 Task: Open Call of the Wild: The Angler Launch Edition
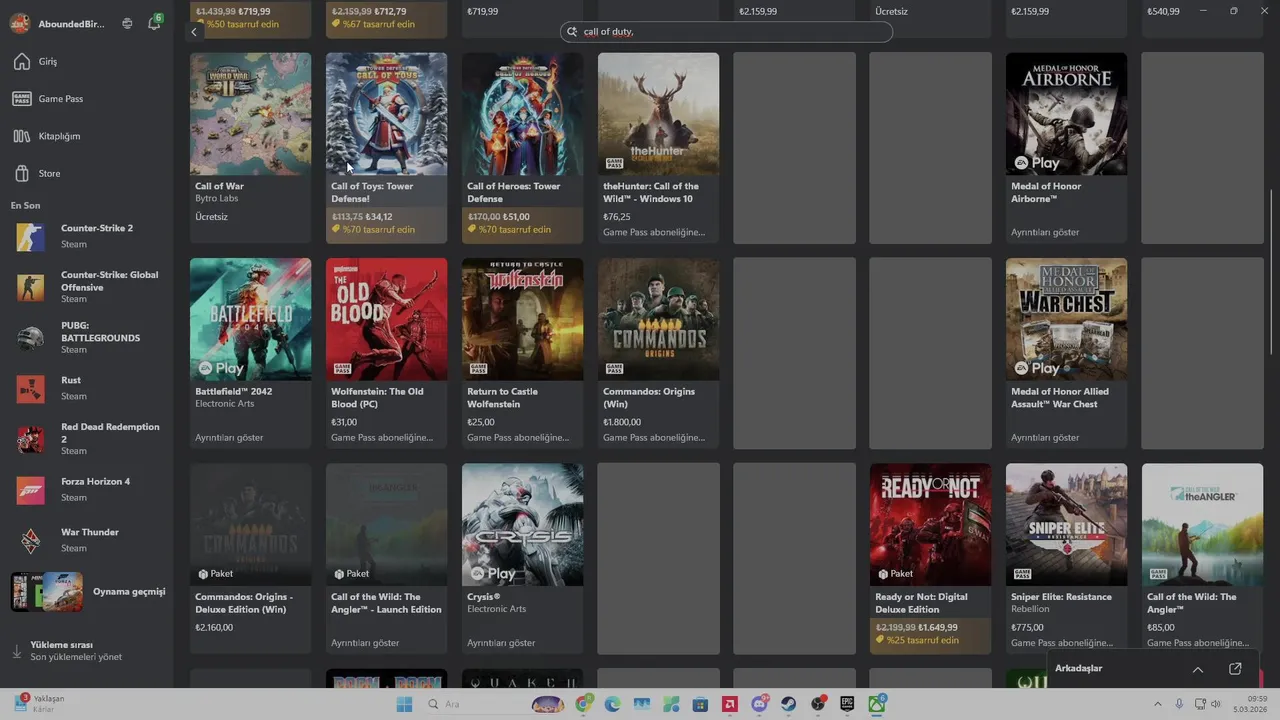point(386,558)
